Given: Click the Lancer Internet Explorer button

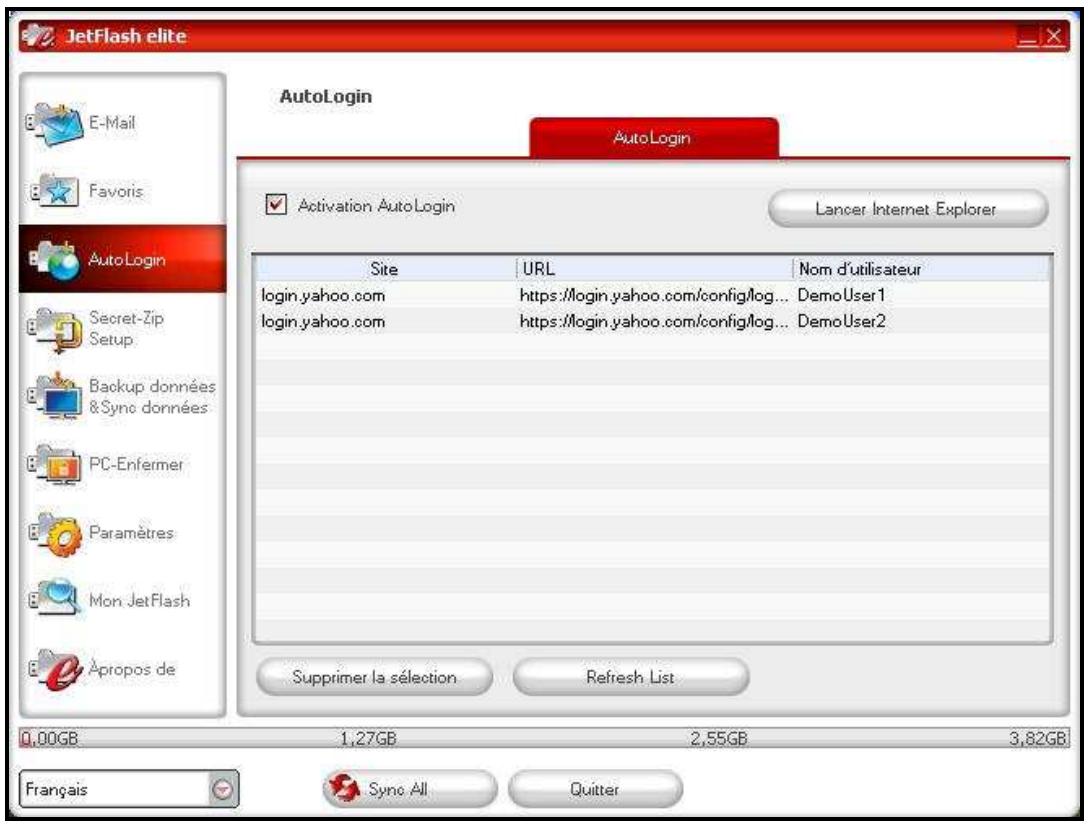Looking at the screenshot, I should pyautogui.click(x=907, y=209).
